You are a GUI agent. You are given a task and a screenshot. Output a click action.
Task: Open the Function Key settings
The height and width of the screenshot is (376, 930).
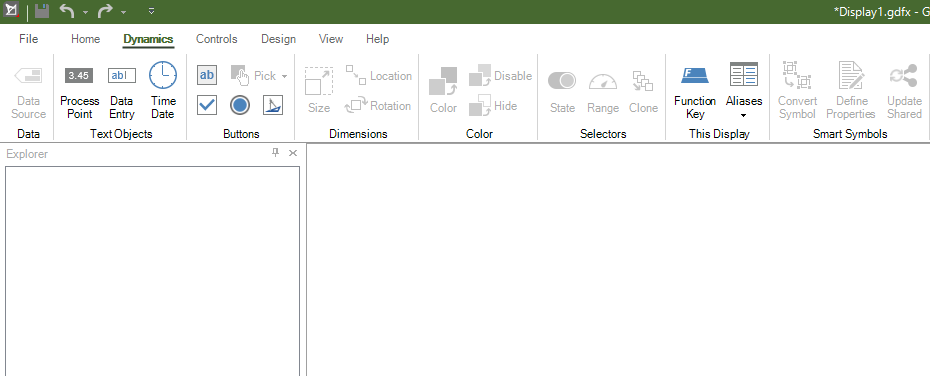695,90
